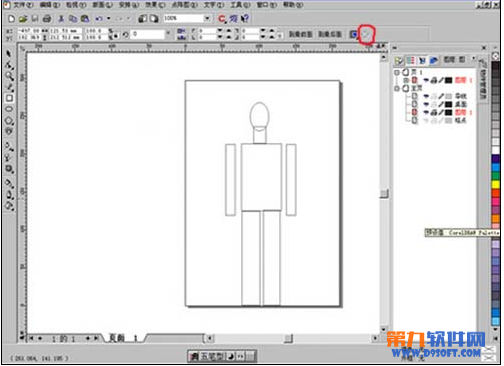The height and width of the screenshot is (366, 504).
Task: Click the rotation angle input field
Action: pyautogui.click(x=148, y=34)
